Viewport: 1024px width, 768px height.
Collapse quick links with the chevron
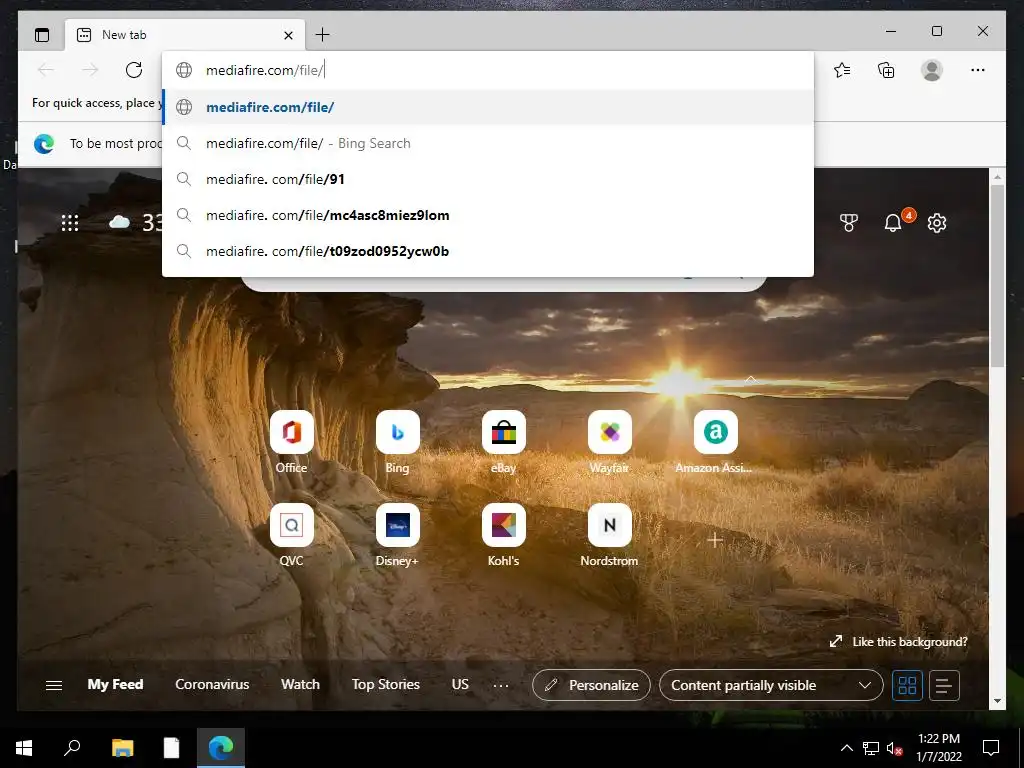pos(751,379)
